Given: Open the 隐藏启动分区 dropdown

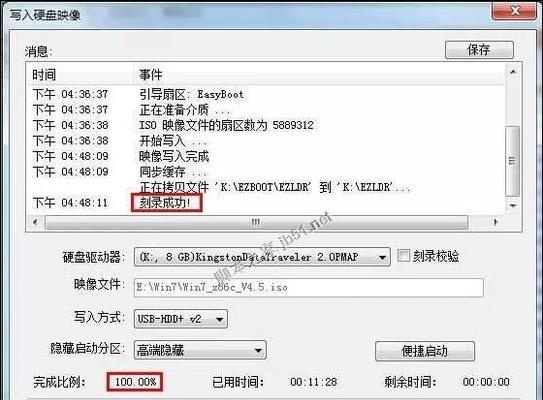Looking at the screenshot, I should [200, 350].
